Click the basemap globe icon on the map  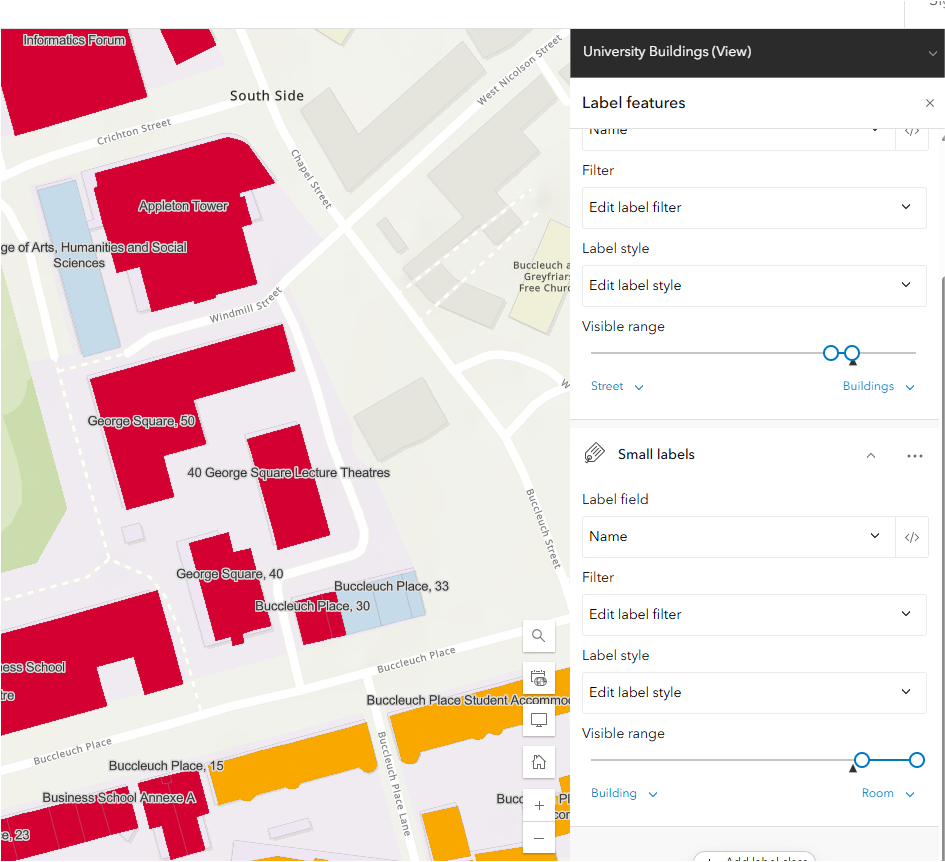pyautogui.click(x=539, y=678)
